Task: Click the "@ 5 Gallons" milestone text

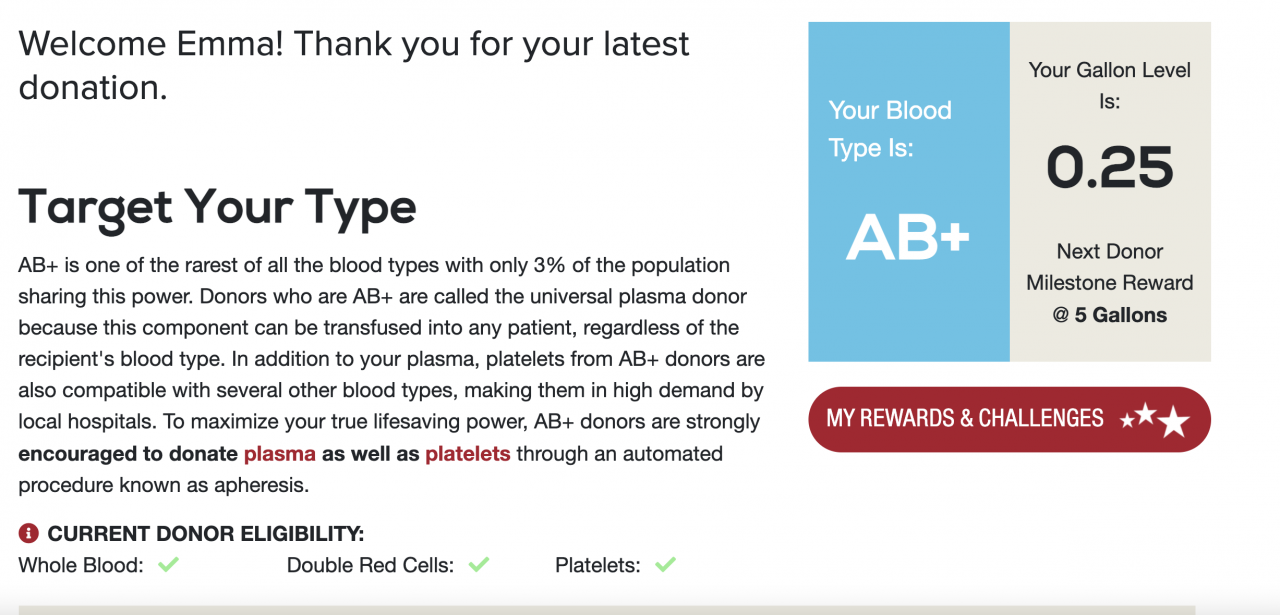Action: click(x=1109, y=315)
